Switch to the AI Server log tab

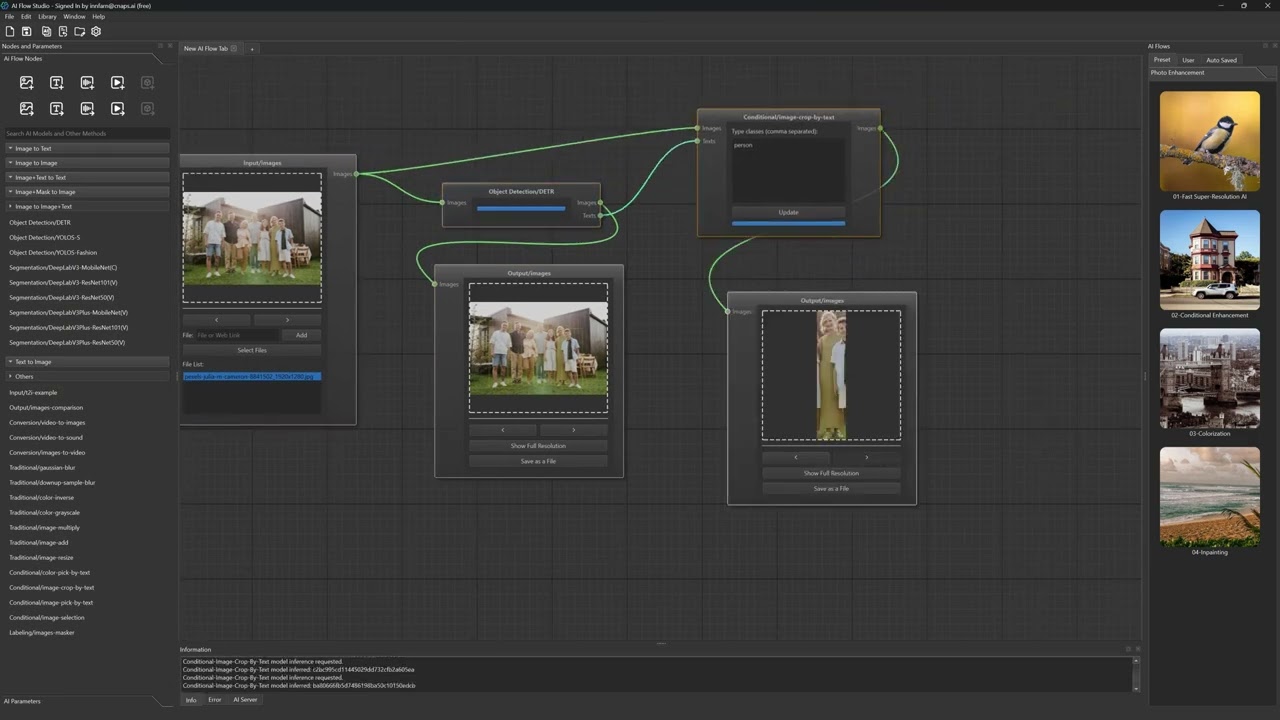(x=245, y=700)
